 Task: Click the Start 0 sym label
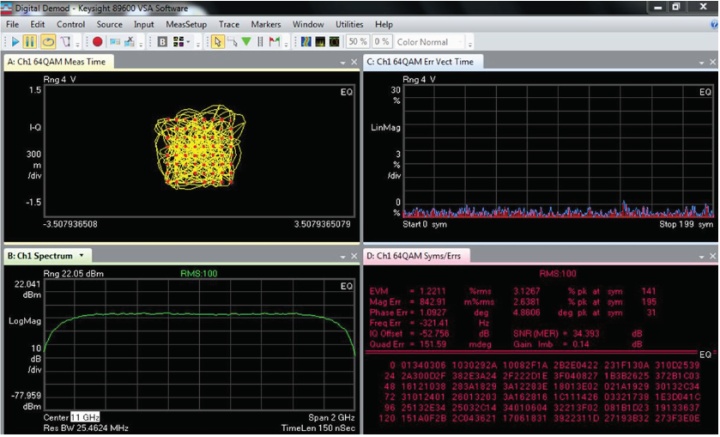pyautogui.click(x=425, y=224)
